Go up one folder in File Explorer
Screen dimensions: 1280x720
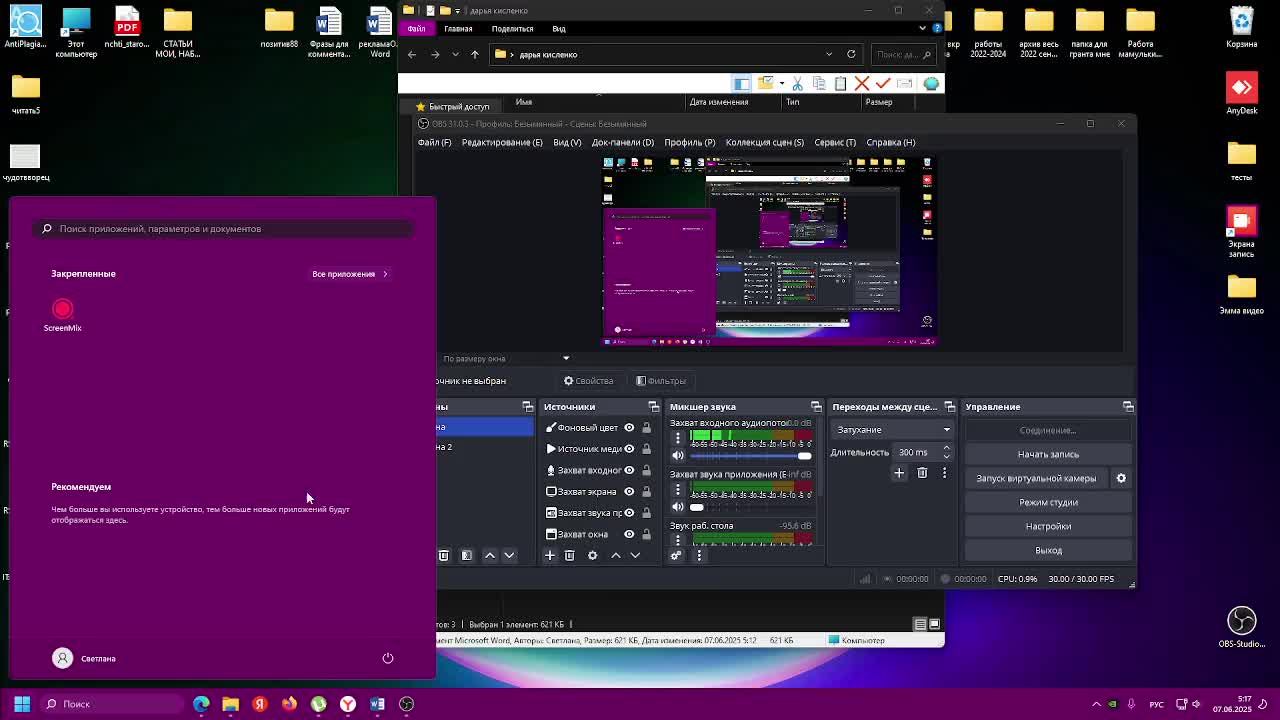pyautogui.click(x=475, y=54)
